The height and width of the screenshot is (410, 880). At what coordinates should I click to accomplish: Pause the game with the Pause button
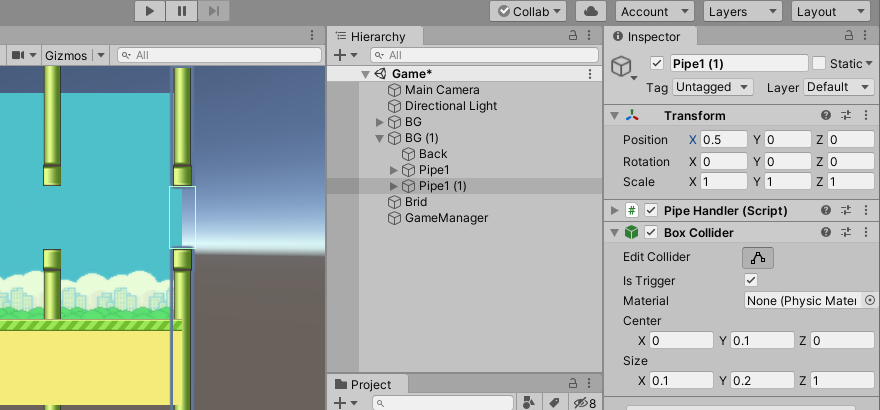[x=182, y=11]
